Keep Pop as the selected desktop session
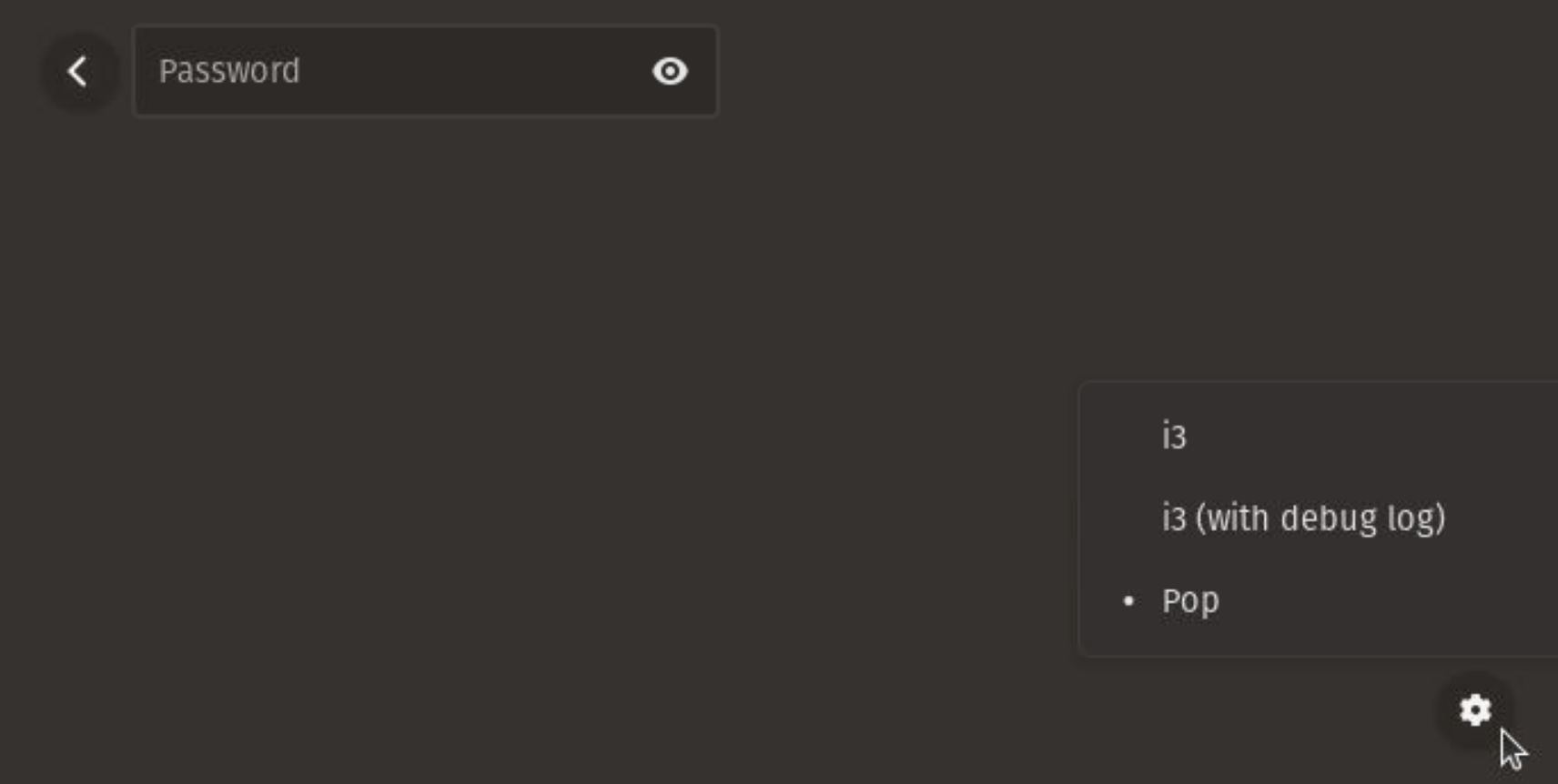The height and width of the screenshot is (784, 1558). 1319,600
